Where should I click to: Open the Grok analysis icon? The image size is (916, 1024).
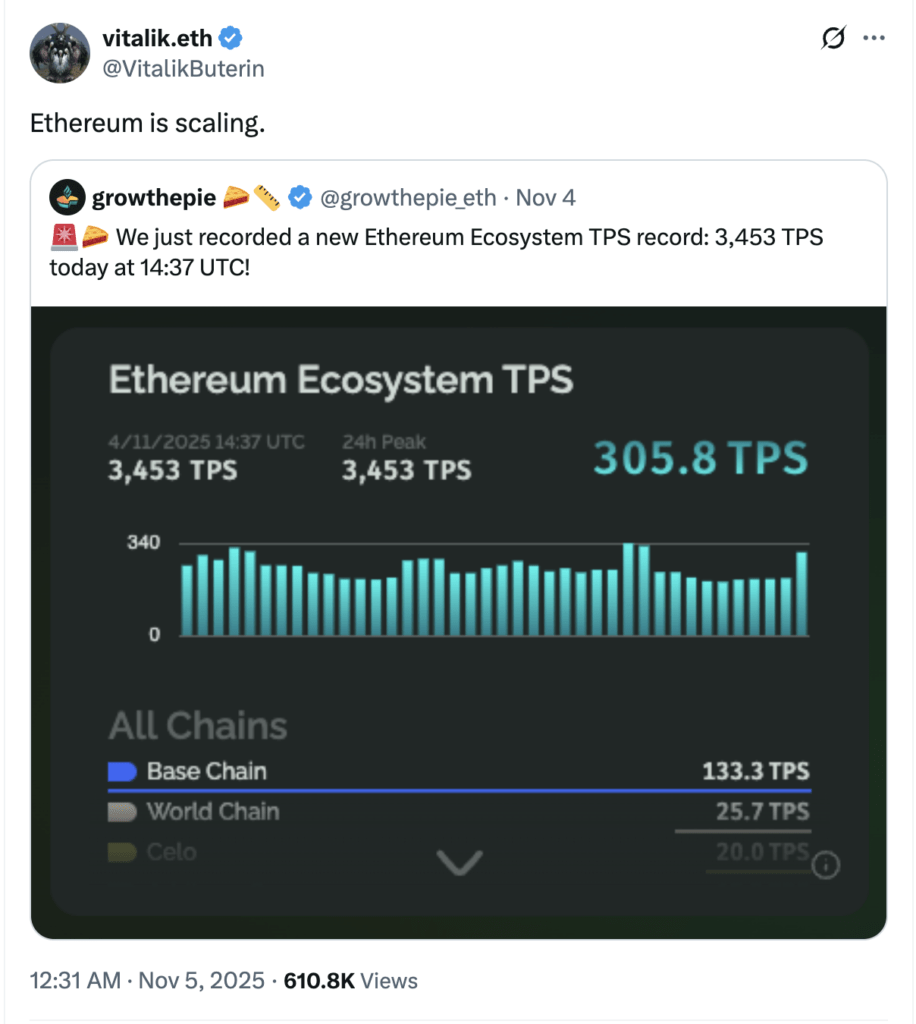pyautogui.click(x=835, y=37)
